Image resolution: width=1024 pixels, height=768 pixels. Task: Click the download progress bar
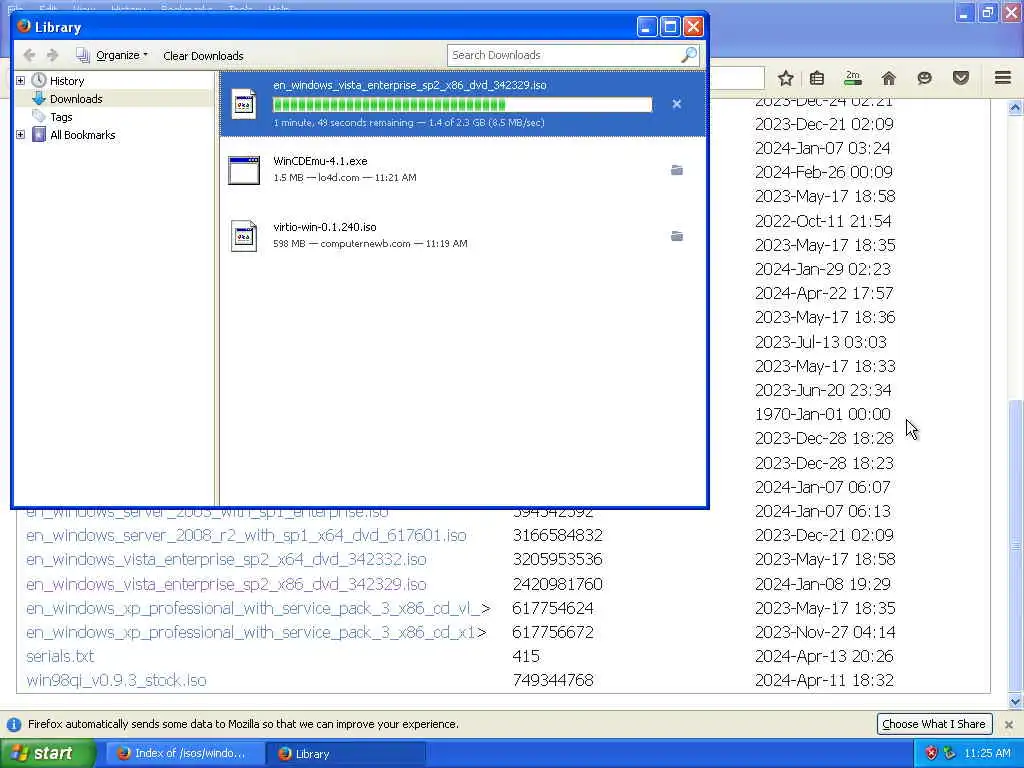462,104
